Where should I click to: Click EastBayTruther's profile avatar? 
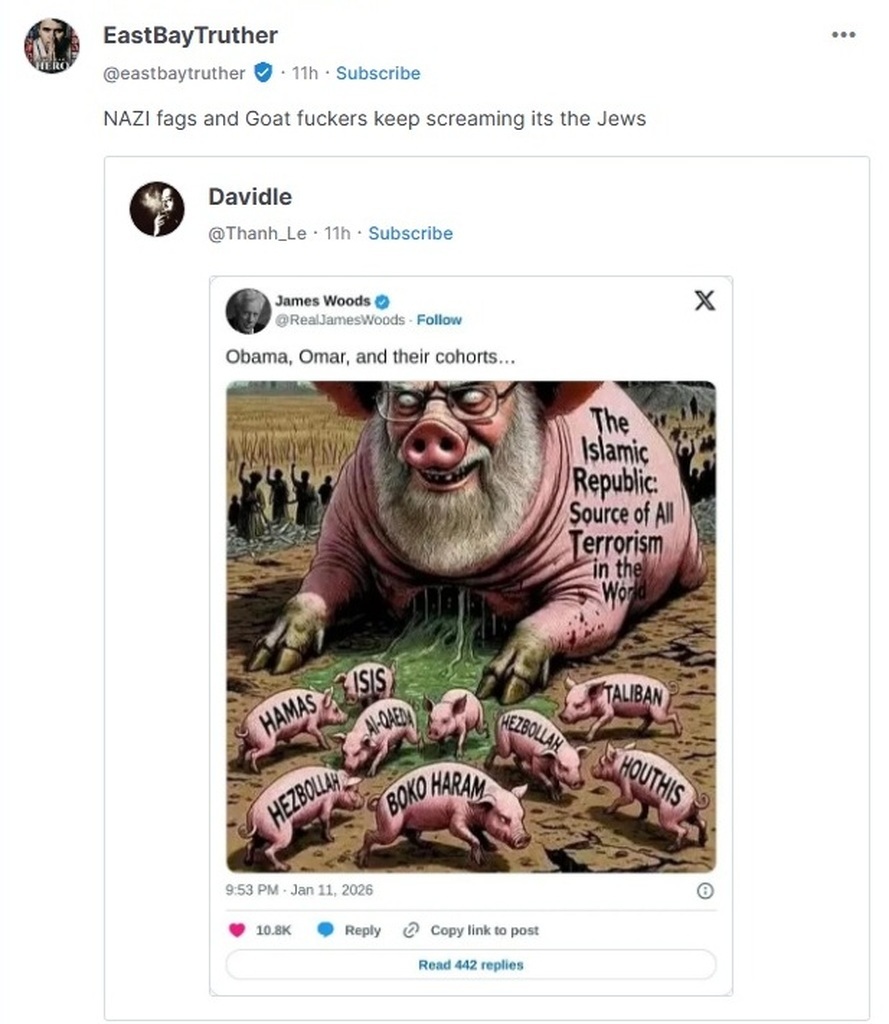[51, 45]
